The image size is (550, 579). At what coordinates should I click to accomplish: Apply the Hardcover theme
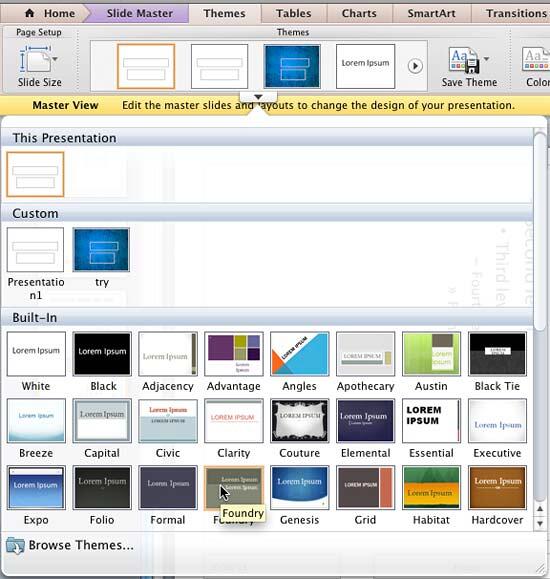pos(497,487)
